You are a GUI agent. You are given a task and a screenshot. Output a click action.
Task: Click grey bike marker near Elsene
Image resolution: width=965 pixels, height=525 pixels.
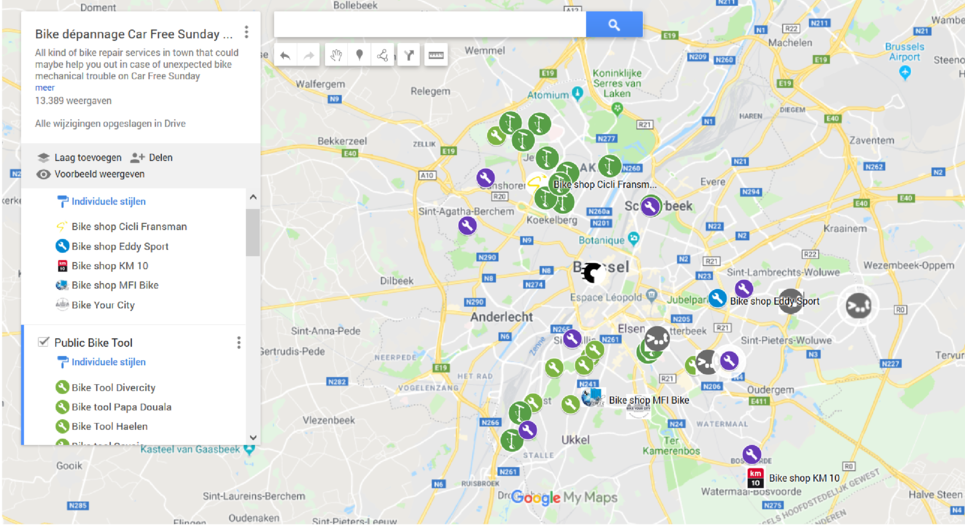coord(657,339)
